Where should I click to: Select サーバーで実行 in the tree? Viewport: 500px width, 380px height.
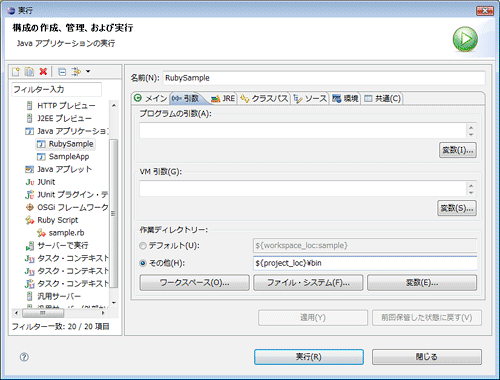[63, 245]
